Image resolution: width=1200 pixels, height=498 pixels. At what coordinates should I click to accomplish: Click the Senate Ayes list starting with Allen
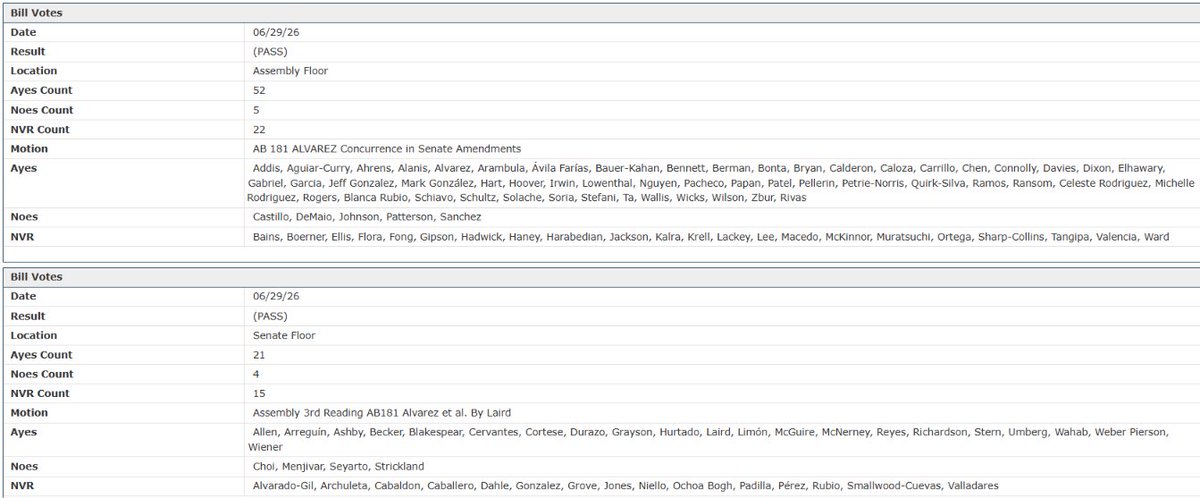(x=710, y=439)
